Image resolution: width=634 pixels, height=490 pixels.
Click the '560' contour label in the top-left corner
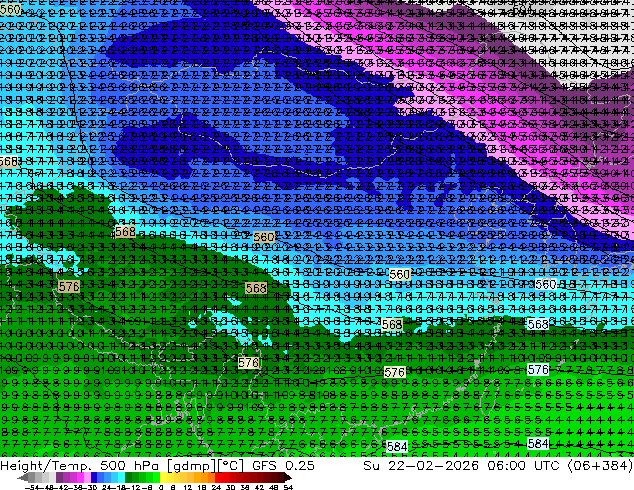10,9
